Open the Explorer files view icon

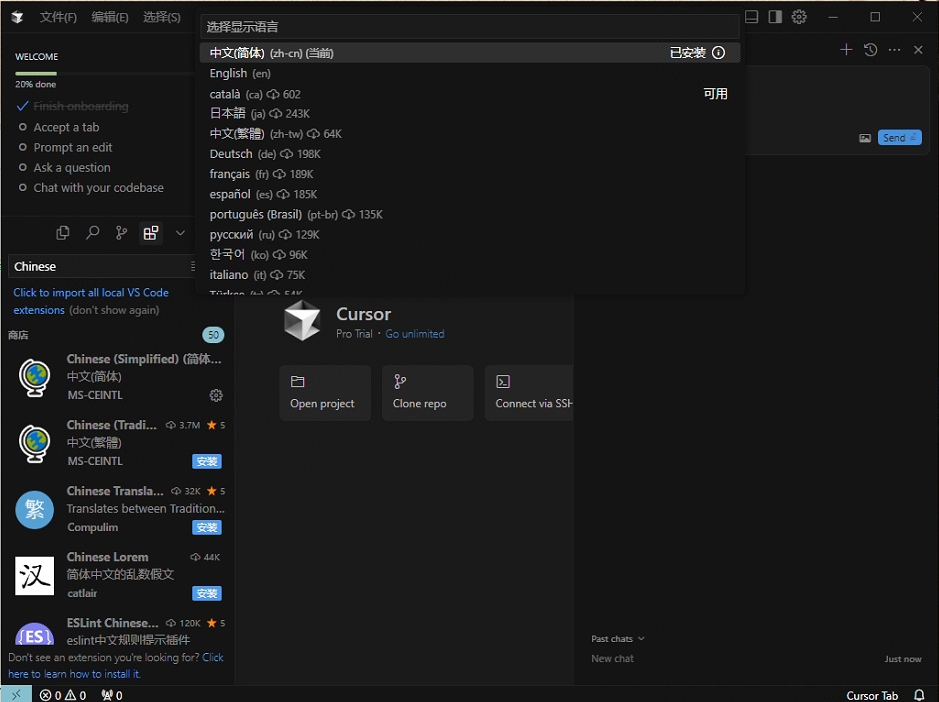click(63, 232)
